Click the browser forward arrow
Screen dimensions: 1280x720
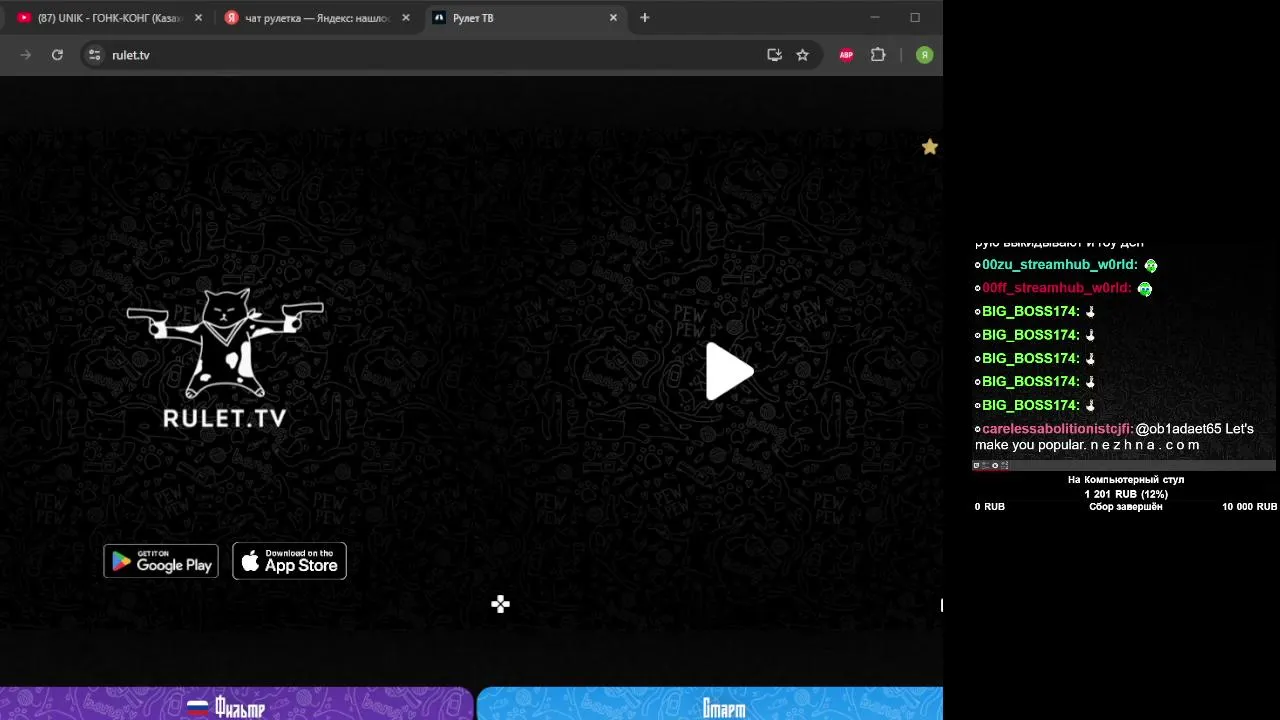pyautogui.click(x=26, y=55)
